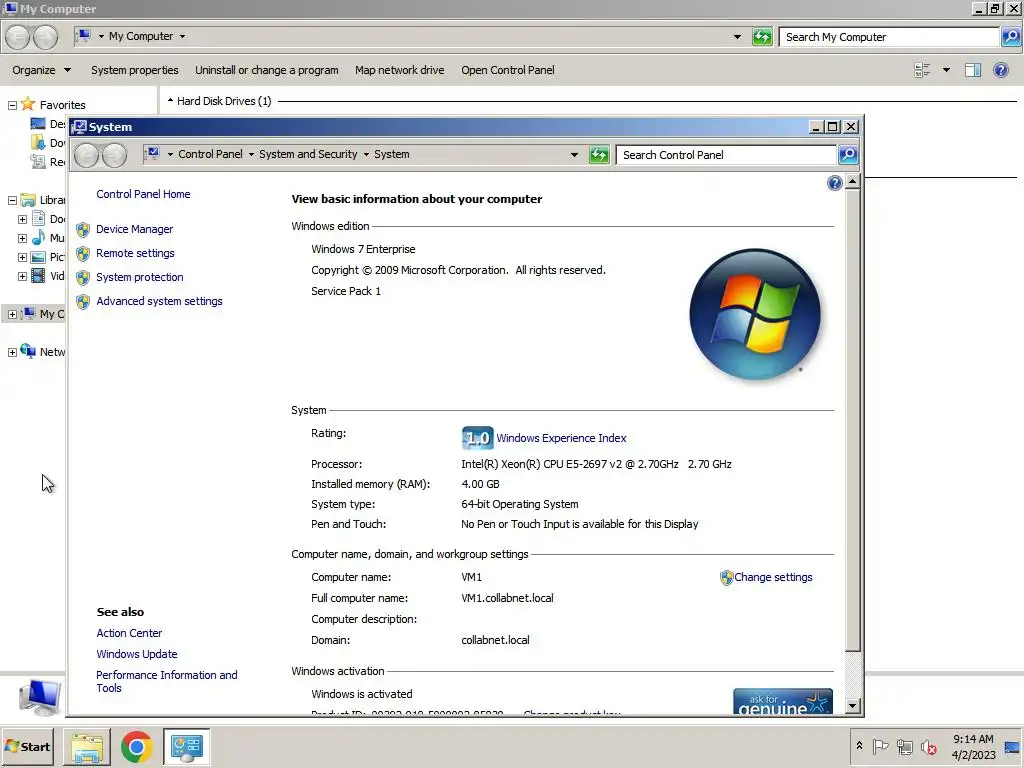Image resolution: width=1024 pixels, height=768 pixels.
Task: Click refresh icon in My Computer address bar
Action: pos(762,37)
